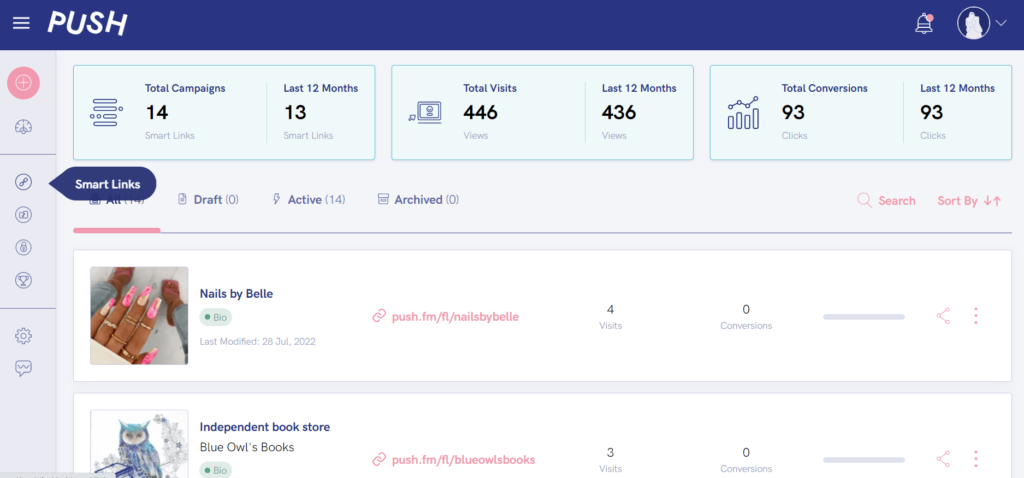Open the padlock sidebar icon
This screenshot has width=1024, height=478.
coord(24,247)
